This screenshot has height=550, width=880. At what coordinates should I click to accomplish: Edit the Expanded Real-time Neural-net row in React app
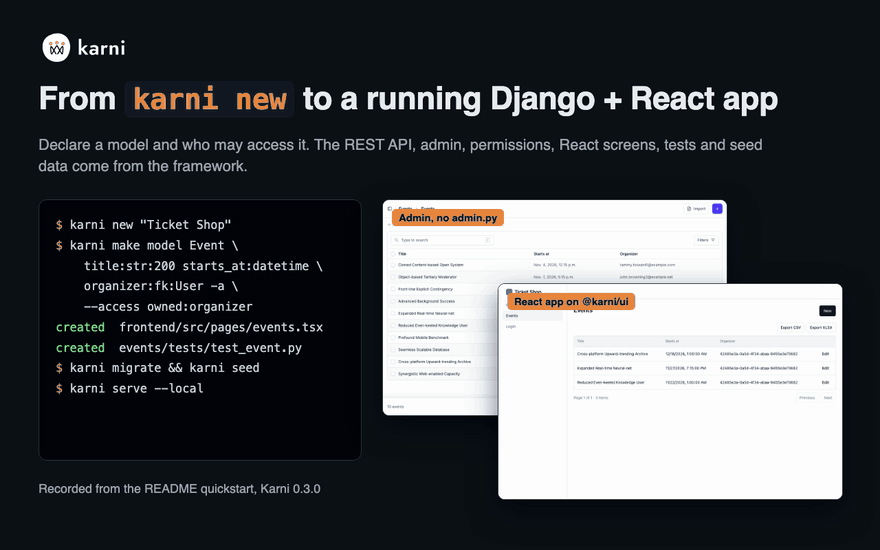click(x=825, y=369)
